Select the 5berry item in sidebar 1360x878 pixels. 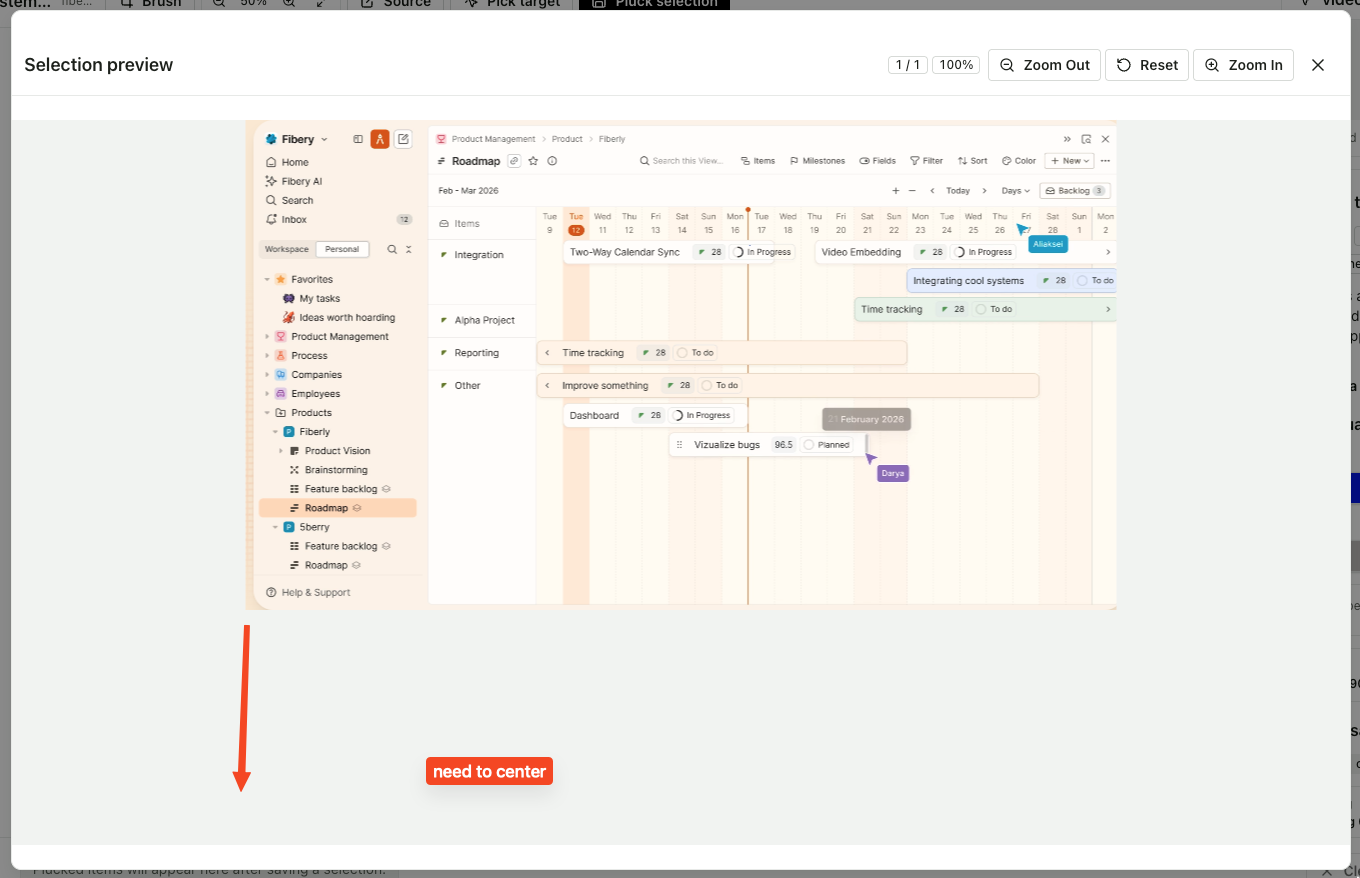click(x=315, y=527)
